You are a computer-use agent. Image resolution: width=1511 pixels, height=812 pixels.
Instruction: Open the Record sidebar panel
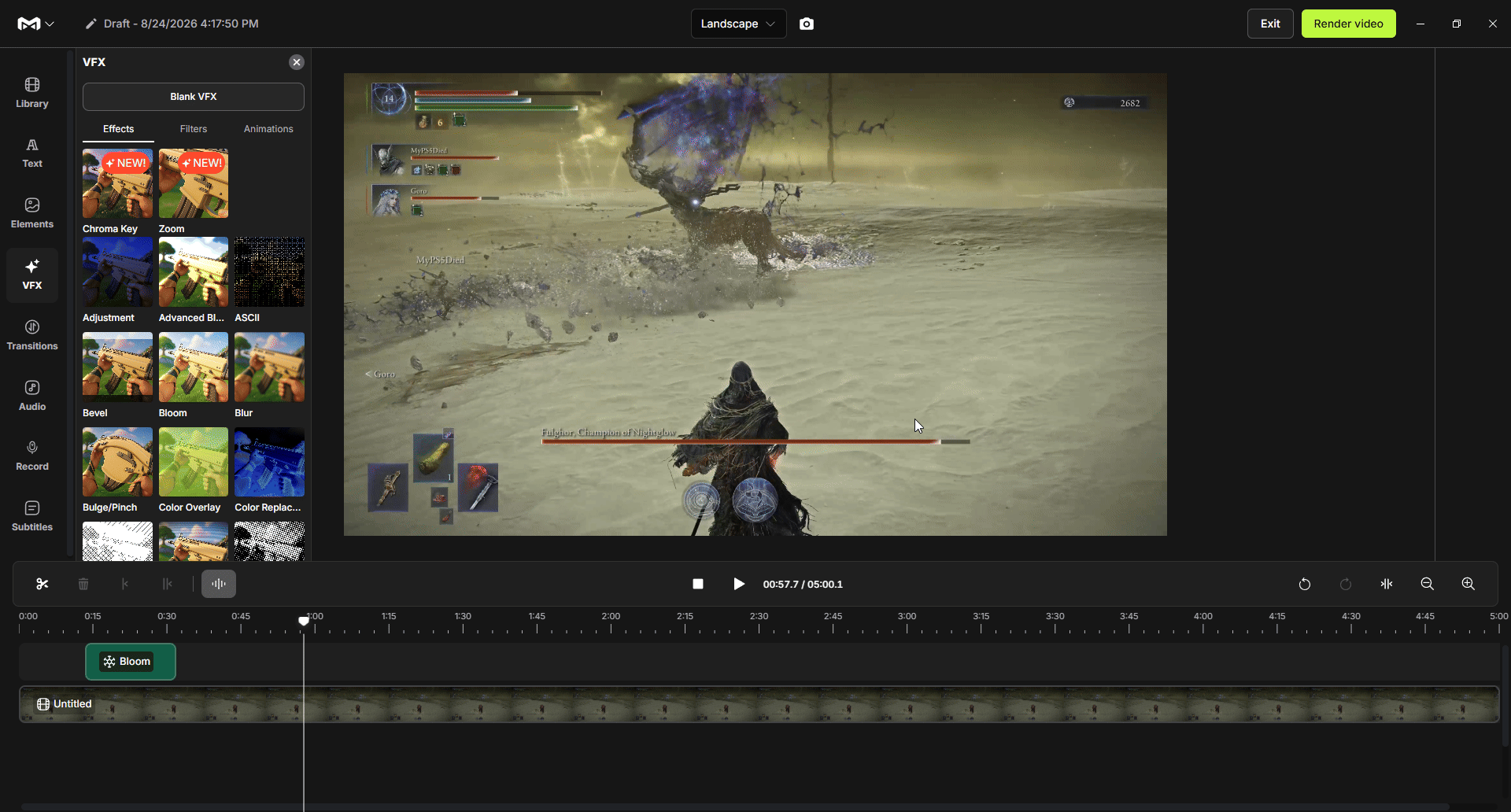coord(32,456)
